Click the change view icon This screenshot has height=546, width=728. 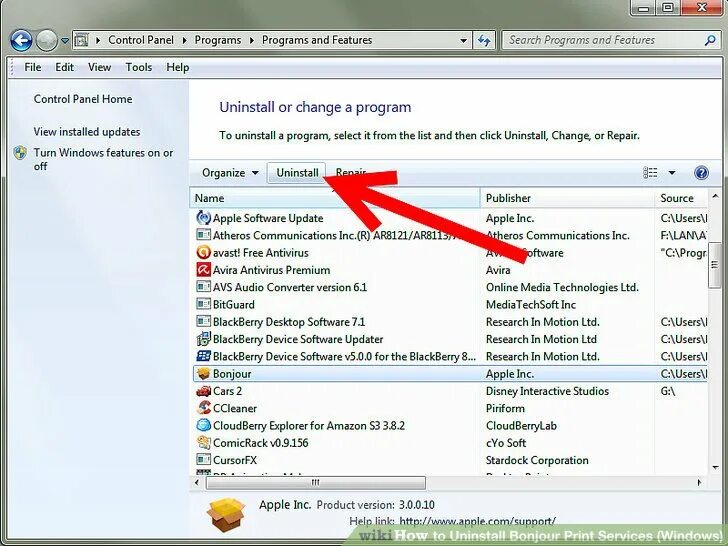[x=650, y=173]
